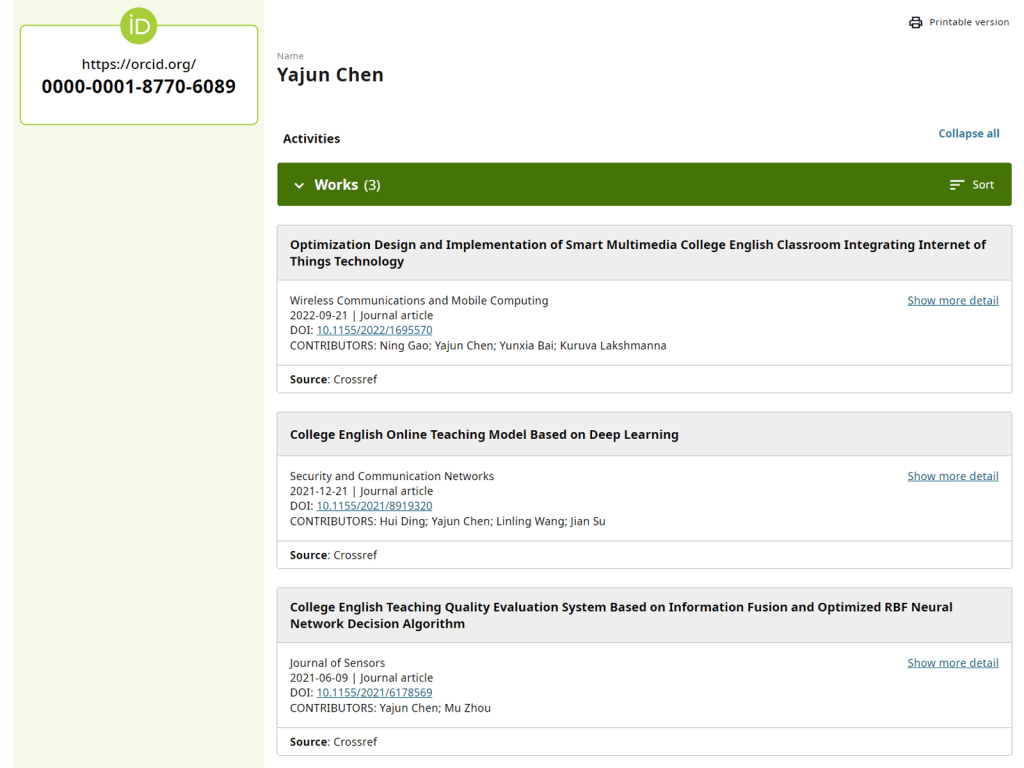
Task: Click the Yajun Chen name heading
Action: tap(330, 75)
